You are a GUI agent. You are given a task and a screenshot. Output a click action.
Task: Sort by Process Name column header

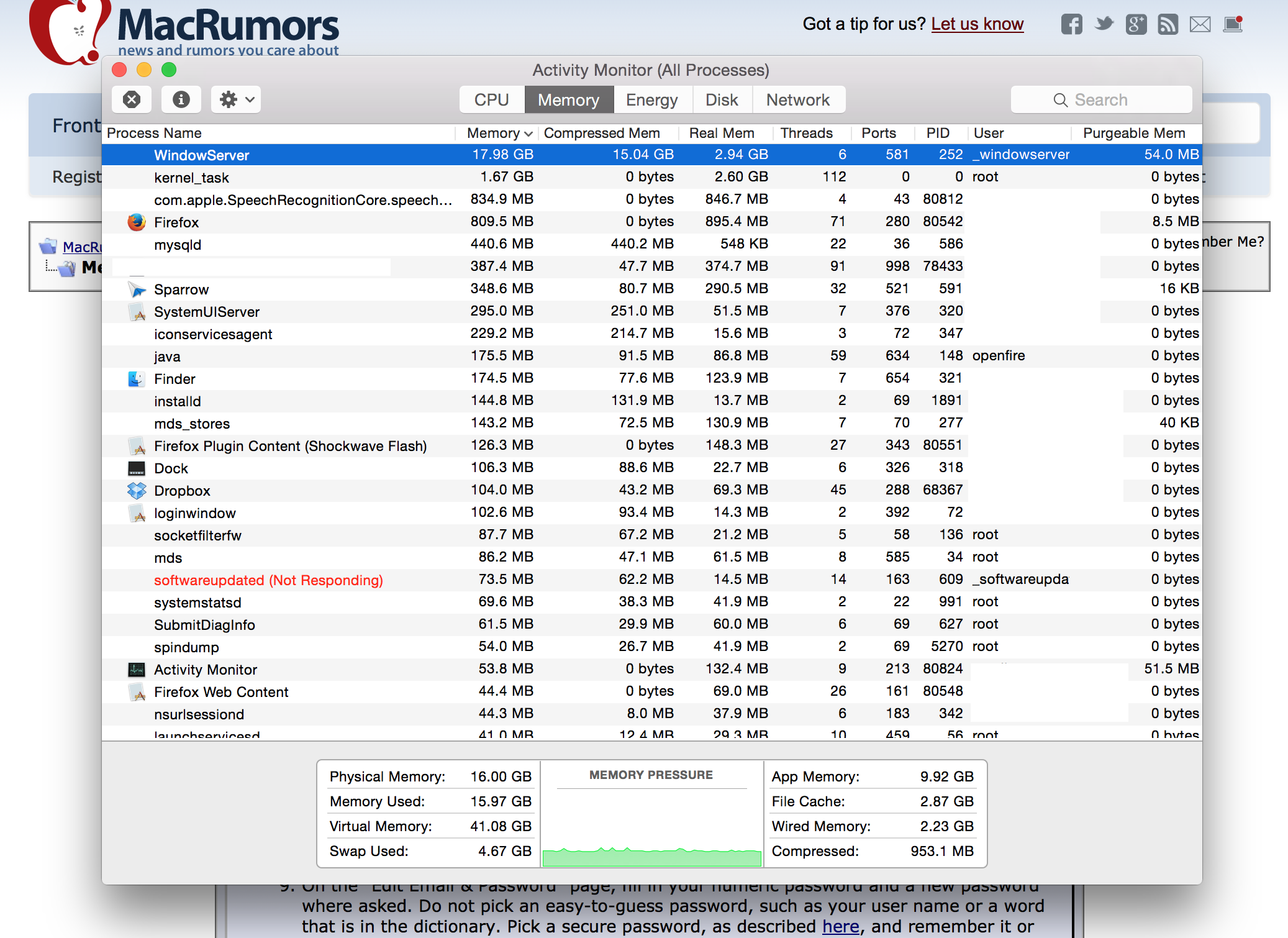279,133
